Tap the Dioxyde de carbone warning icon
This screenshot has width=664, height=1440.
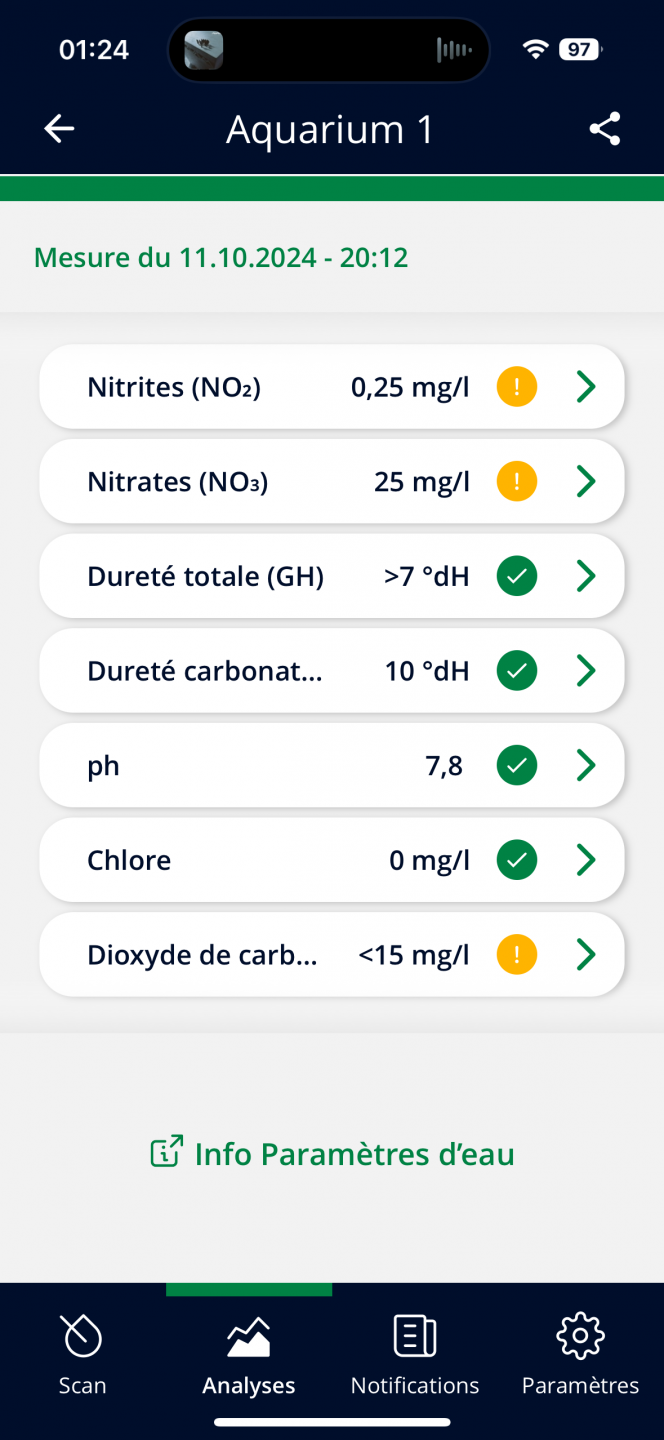coord(517,955)
